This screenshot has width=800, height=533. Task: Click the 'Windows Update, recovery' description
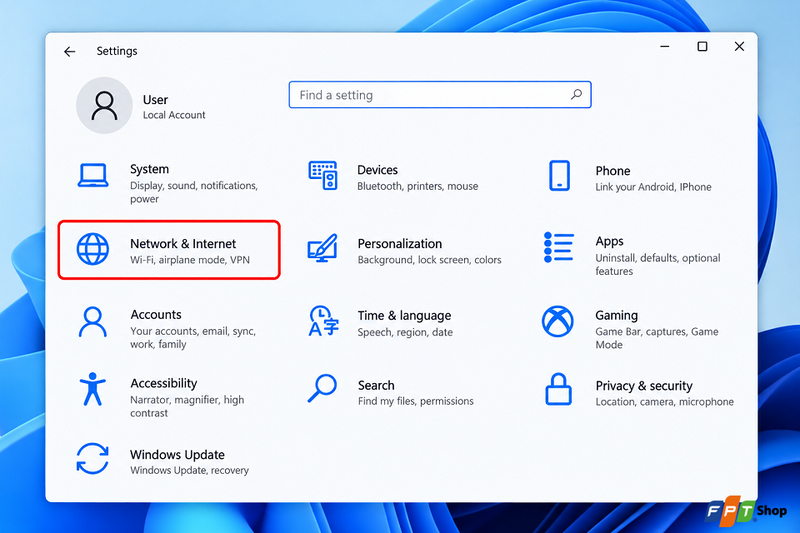pyautogui.click(x=189, y=470)
